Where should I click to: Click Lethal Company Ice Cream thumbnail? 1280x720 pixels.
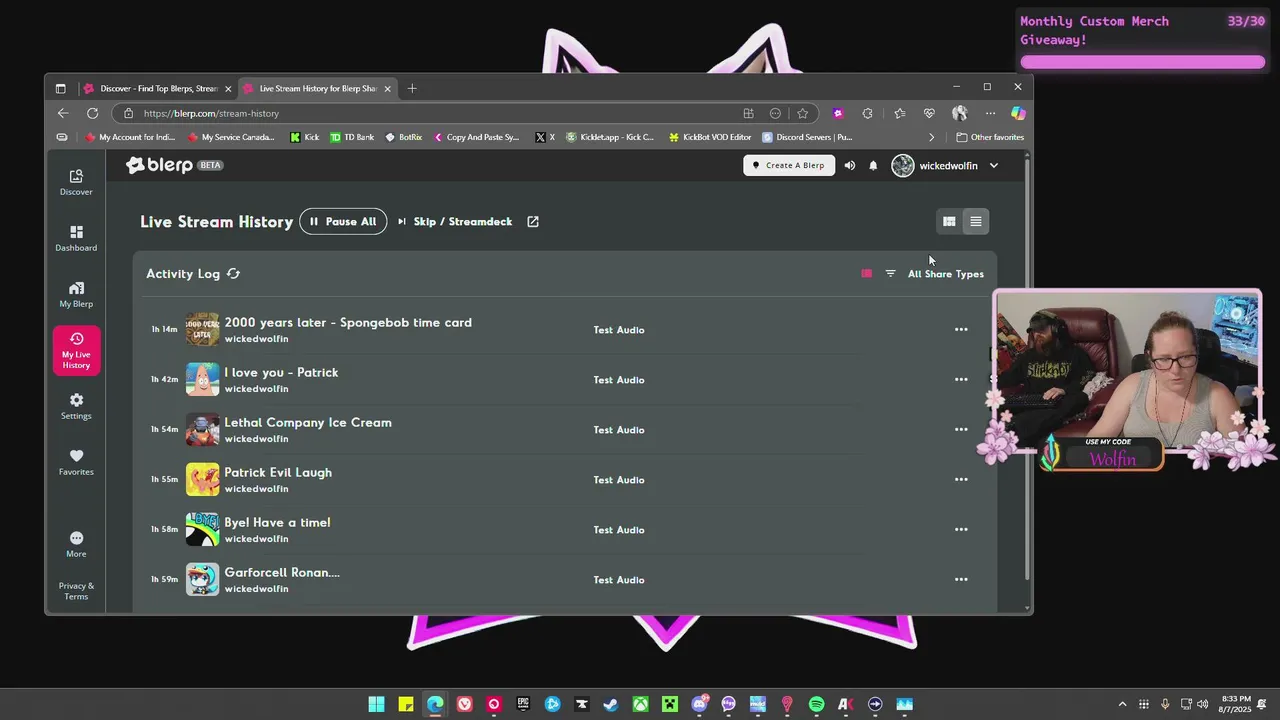pos(202,429)
